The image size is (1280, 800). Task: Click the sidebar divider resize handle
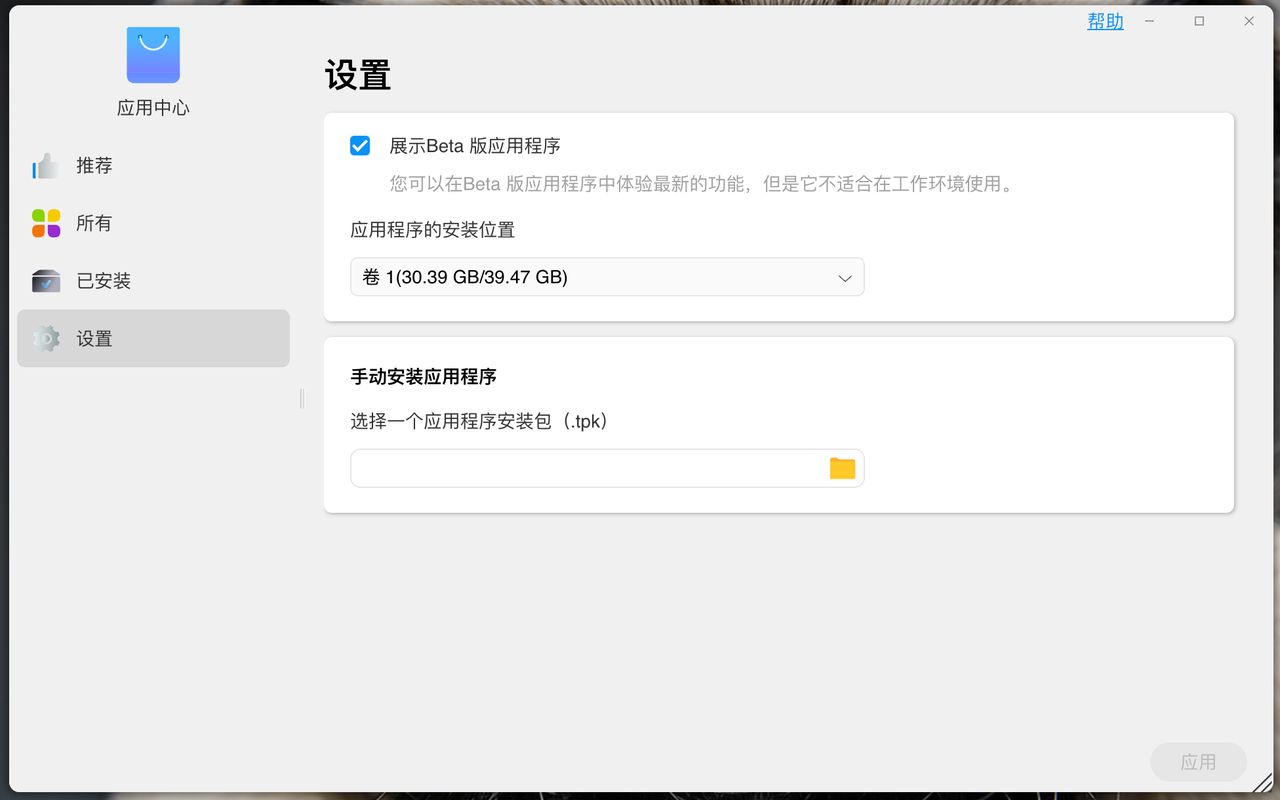pyautogui.click(x=302, y=399)
